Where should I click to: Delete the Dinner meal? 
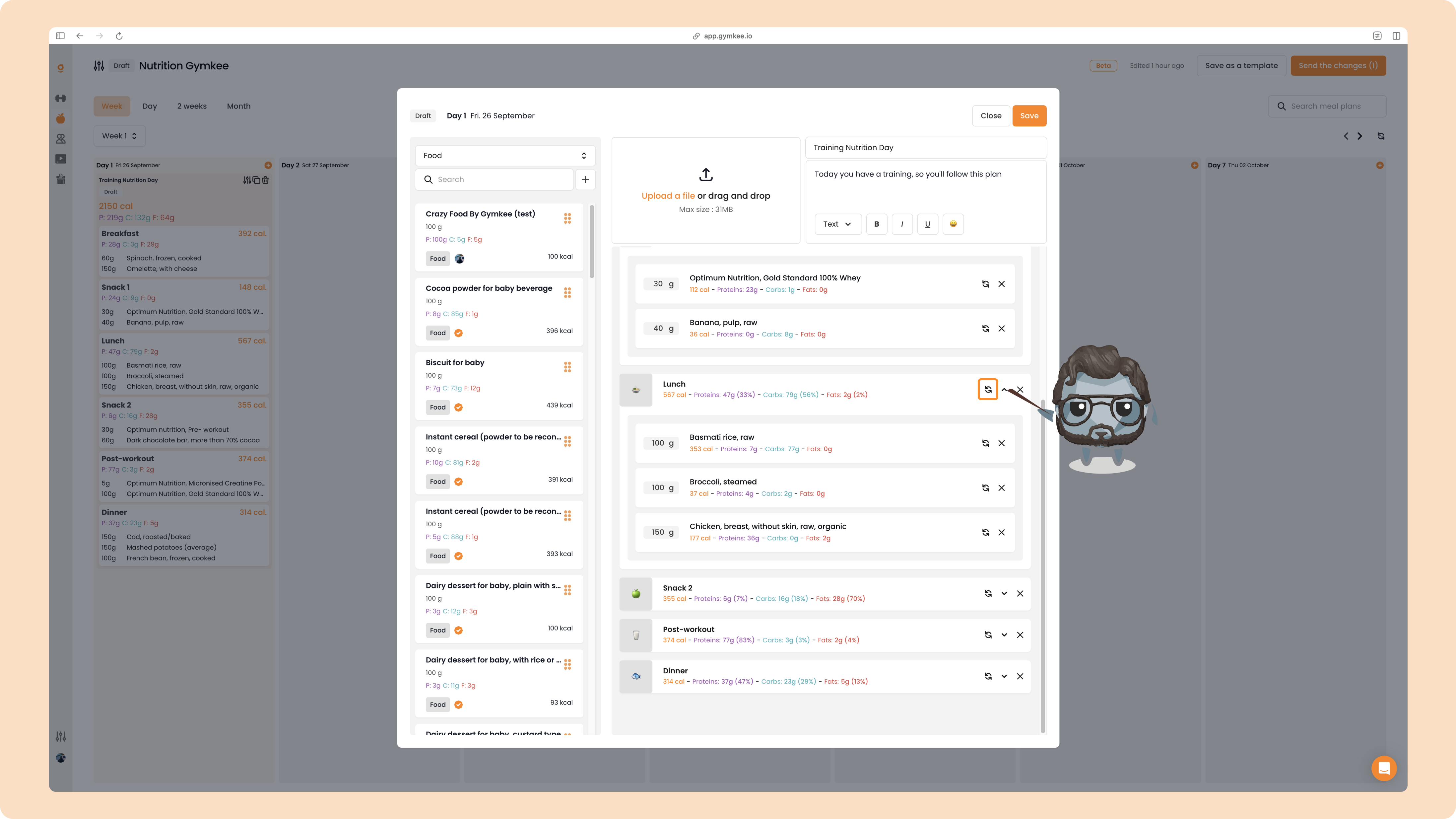[1020, 676]
